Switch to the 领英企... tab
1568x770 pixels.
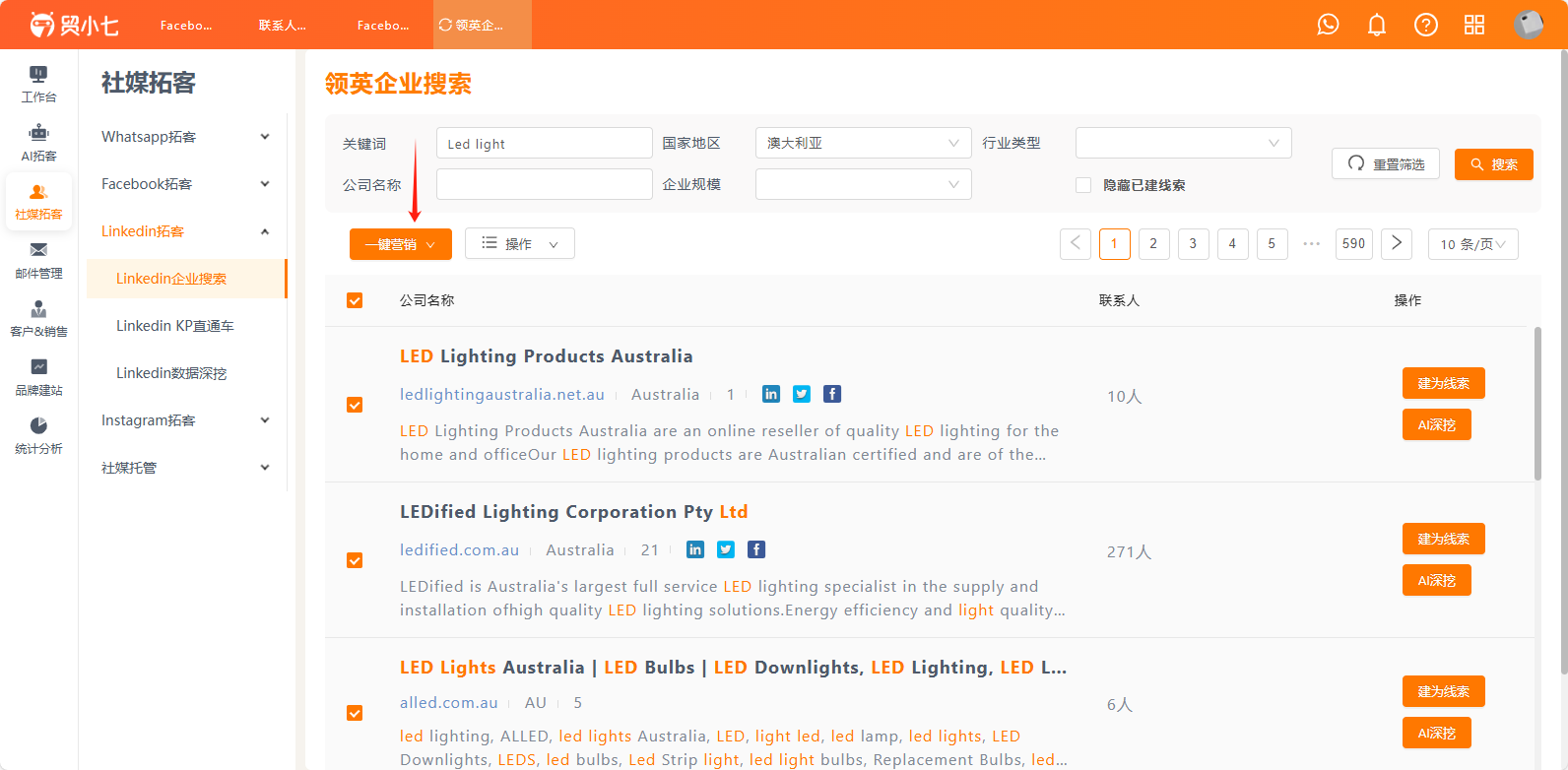pos(482,25)
